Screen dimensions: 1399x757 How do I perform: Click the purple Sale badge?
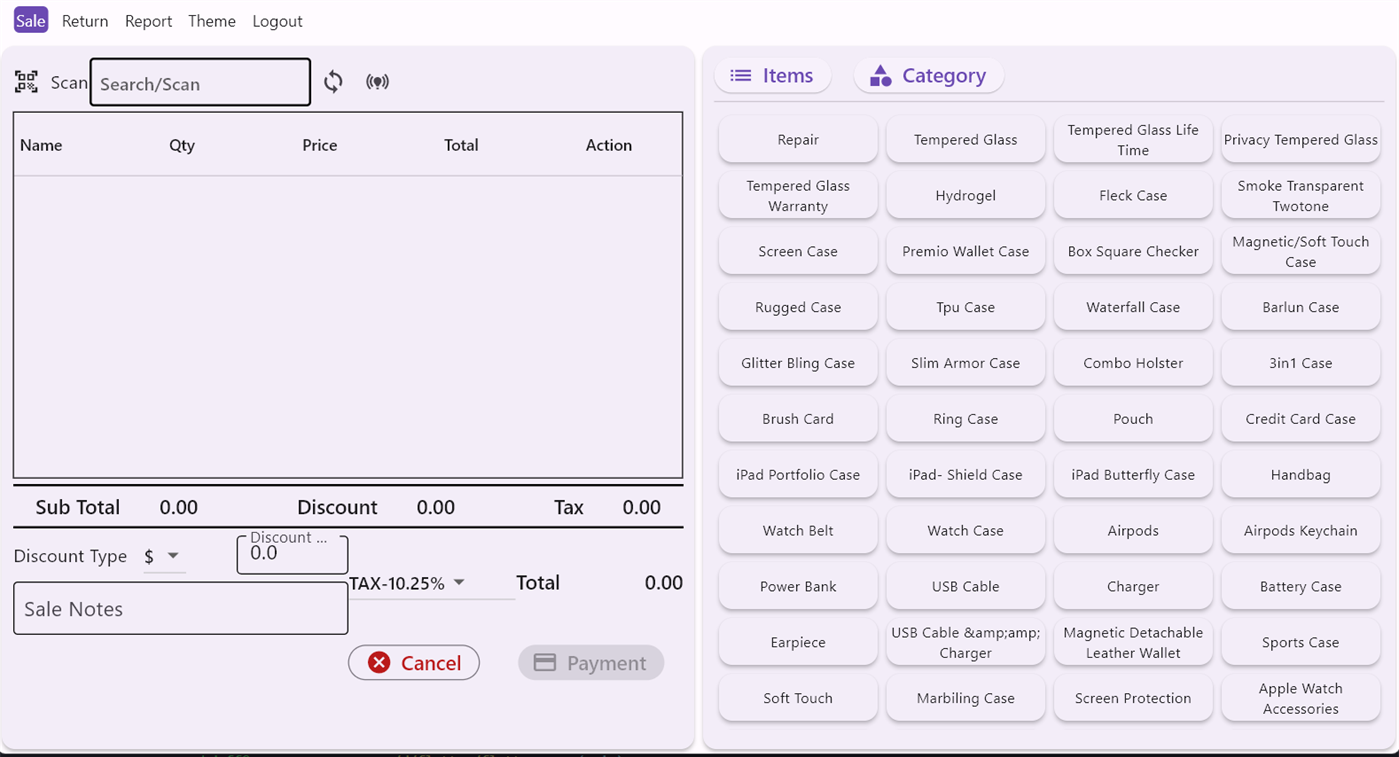tap(30, 20)
